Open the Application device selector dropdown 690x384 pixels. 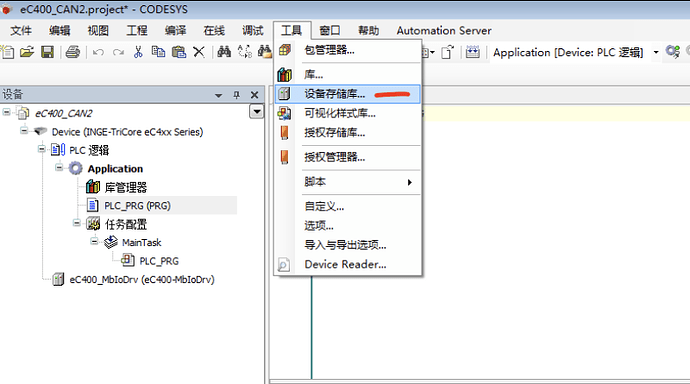pos(656,52)
